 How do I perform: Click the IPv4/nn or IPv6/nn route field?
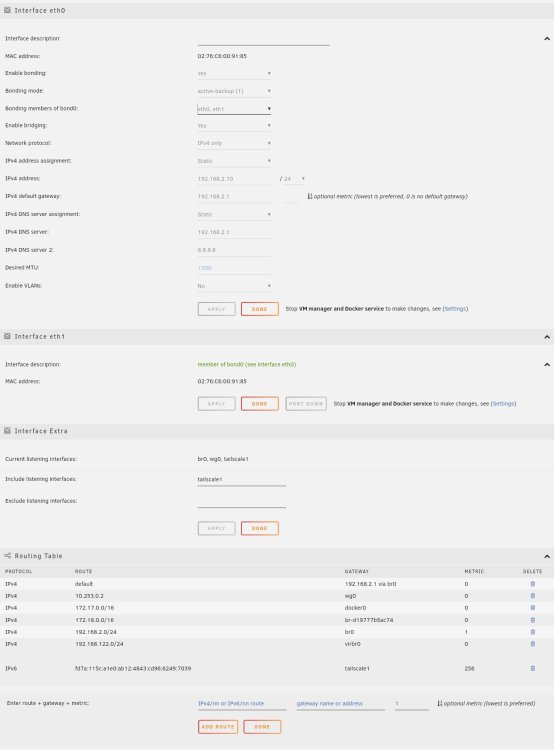[242, 704]
